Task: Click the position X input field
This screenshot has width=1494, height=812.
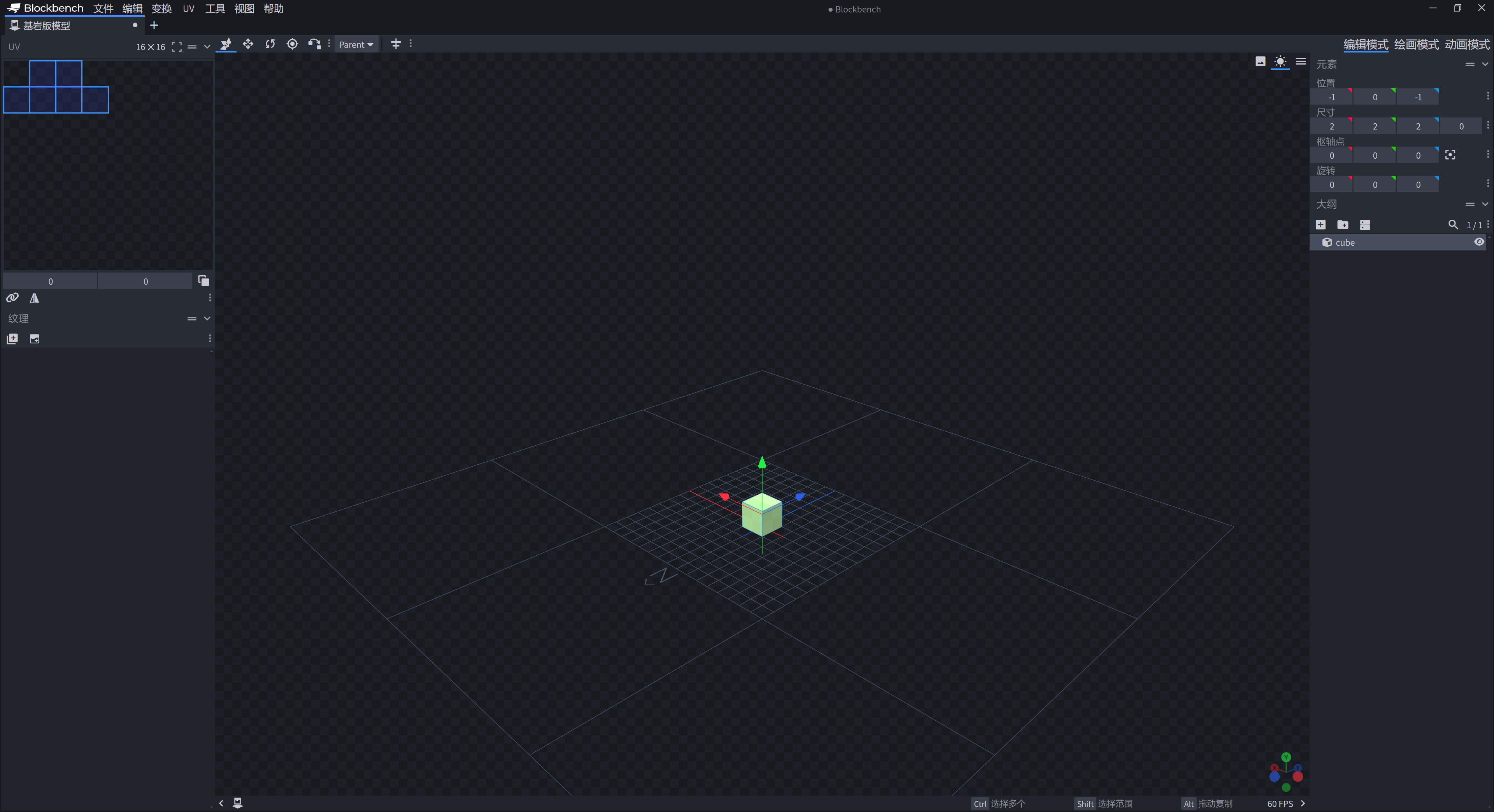Action: 1332,97
